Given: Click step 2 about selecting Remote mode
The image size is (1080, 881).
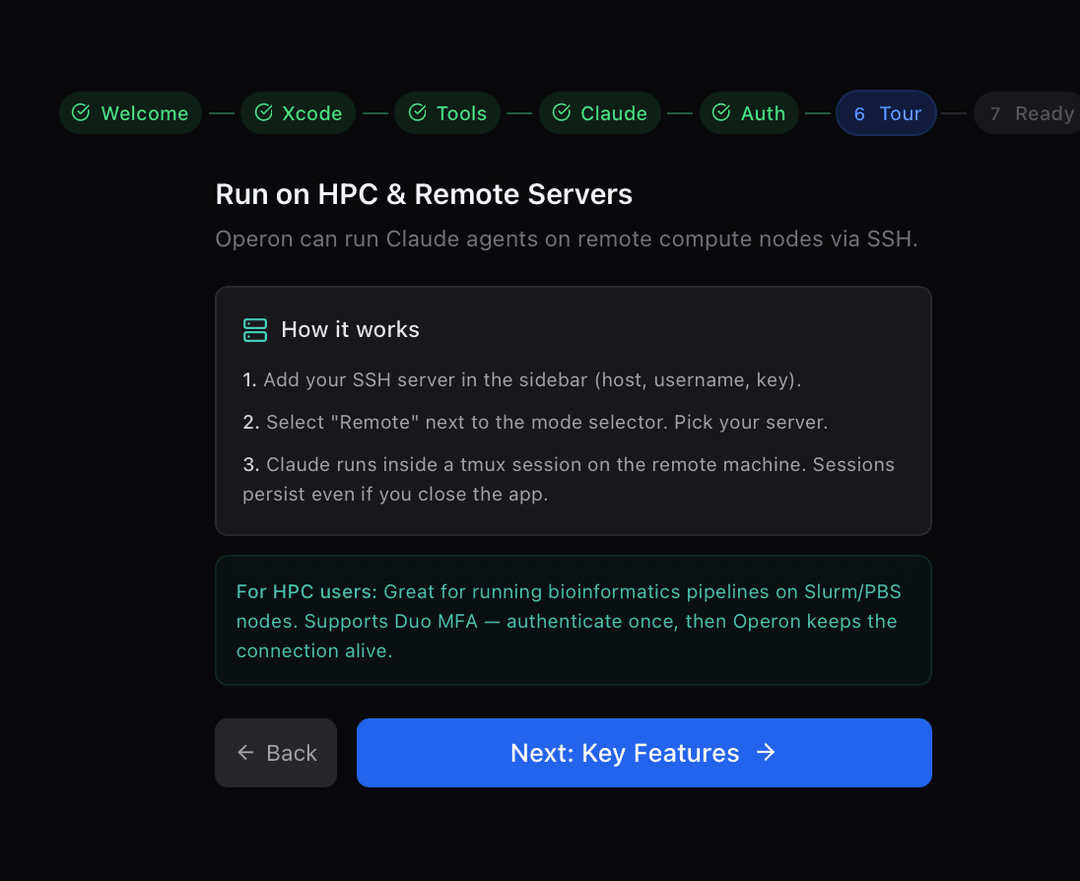Looking at the screenshot, I should 535,422.
